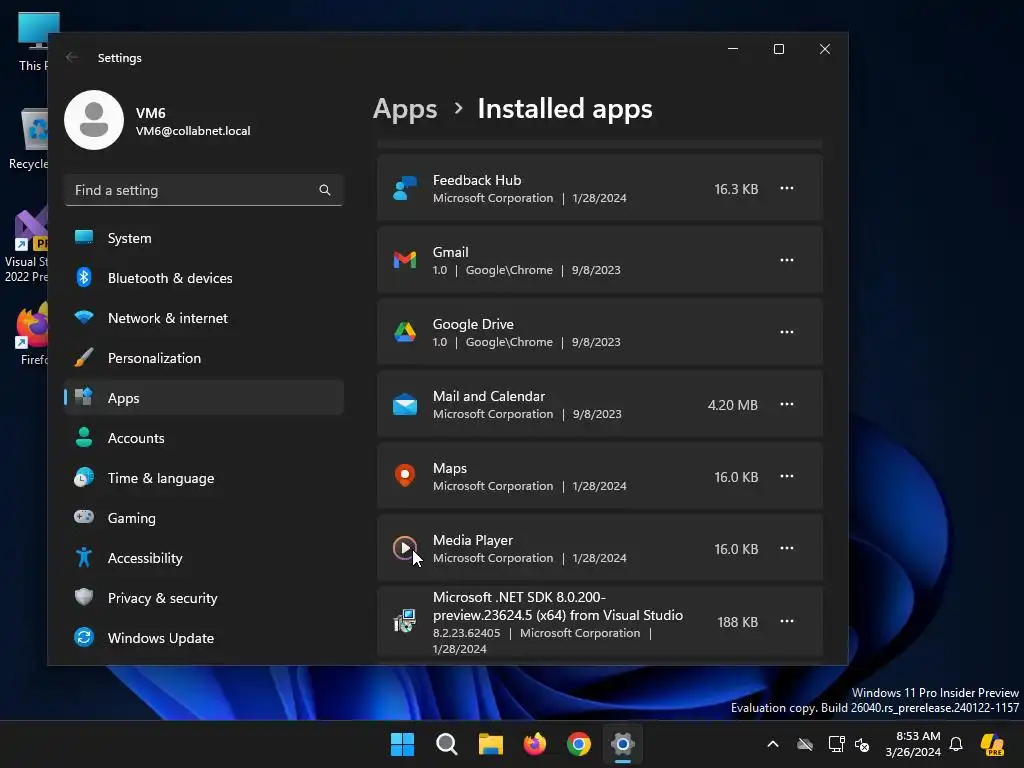Select Time & language in sidebar
The height and width of the screenshot is (768, 1024).
pyautogui.click(x=204, y=478)
